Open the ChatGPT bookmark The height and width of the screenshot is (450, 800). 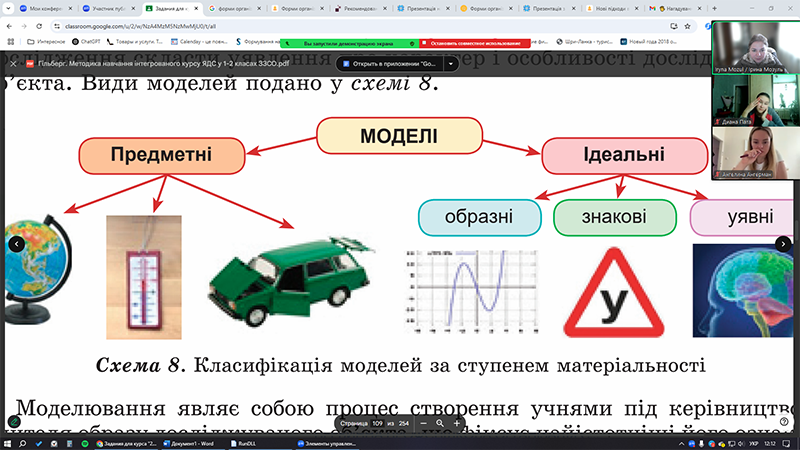click(x=86, y=41)
